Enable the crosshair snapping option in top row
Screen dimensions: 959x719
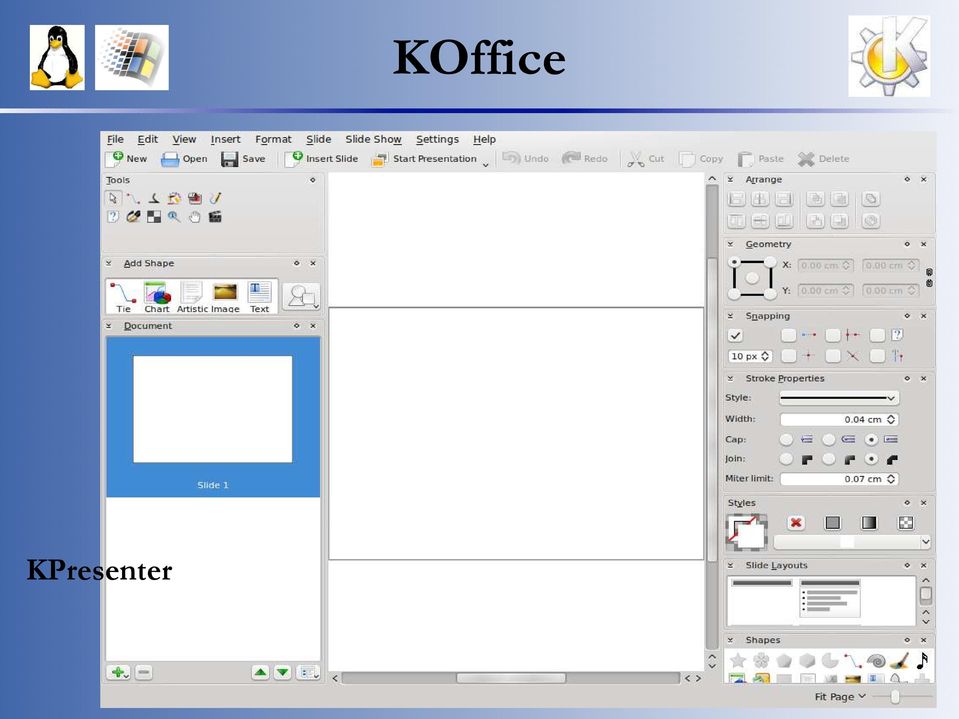point(833,335)
